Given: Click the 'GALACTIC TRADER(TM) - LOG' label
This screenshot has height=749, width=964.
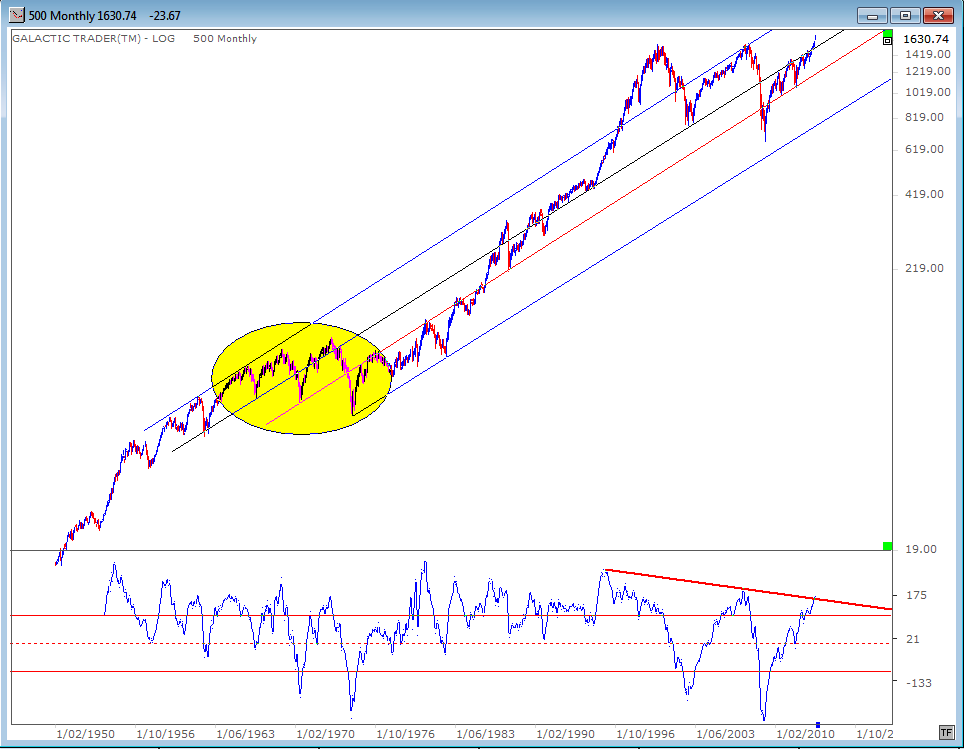Looking at the screenshot, I should [x=93, y=38].
